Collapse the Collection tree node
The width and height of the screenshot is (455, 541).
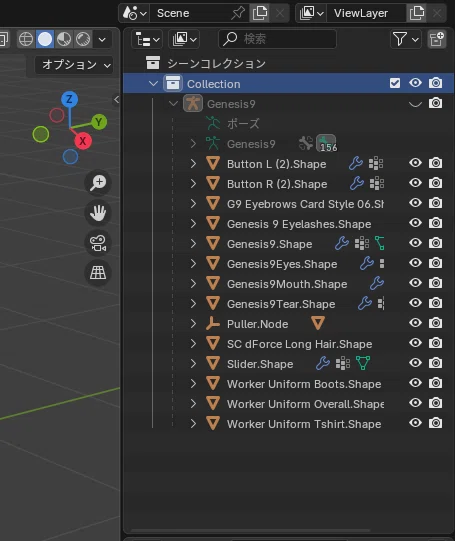point(153,83)
